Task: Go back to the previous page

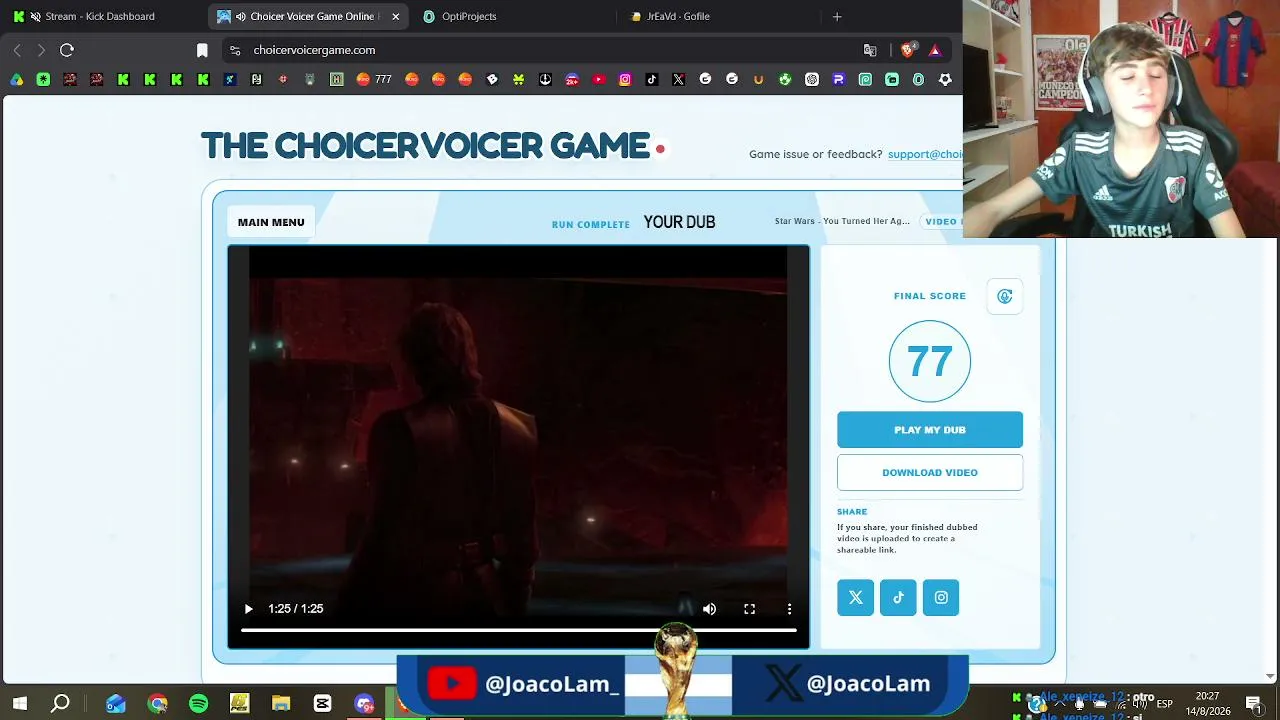Action: click(17, 50)
